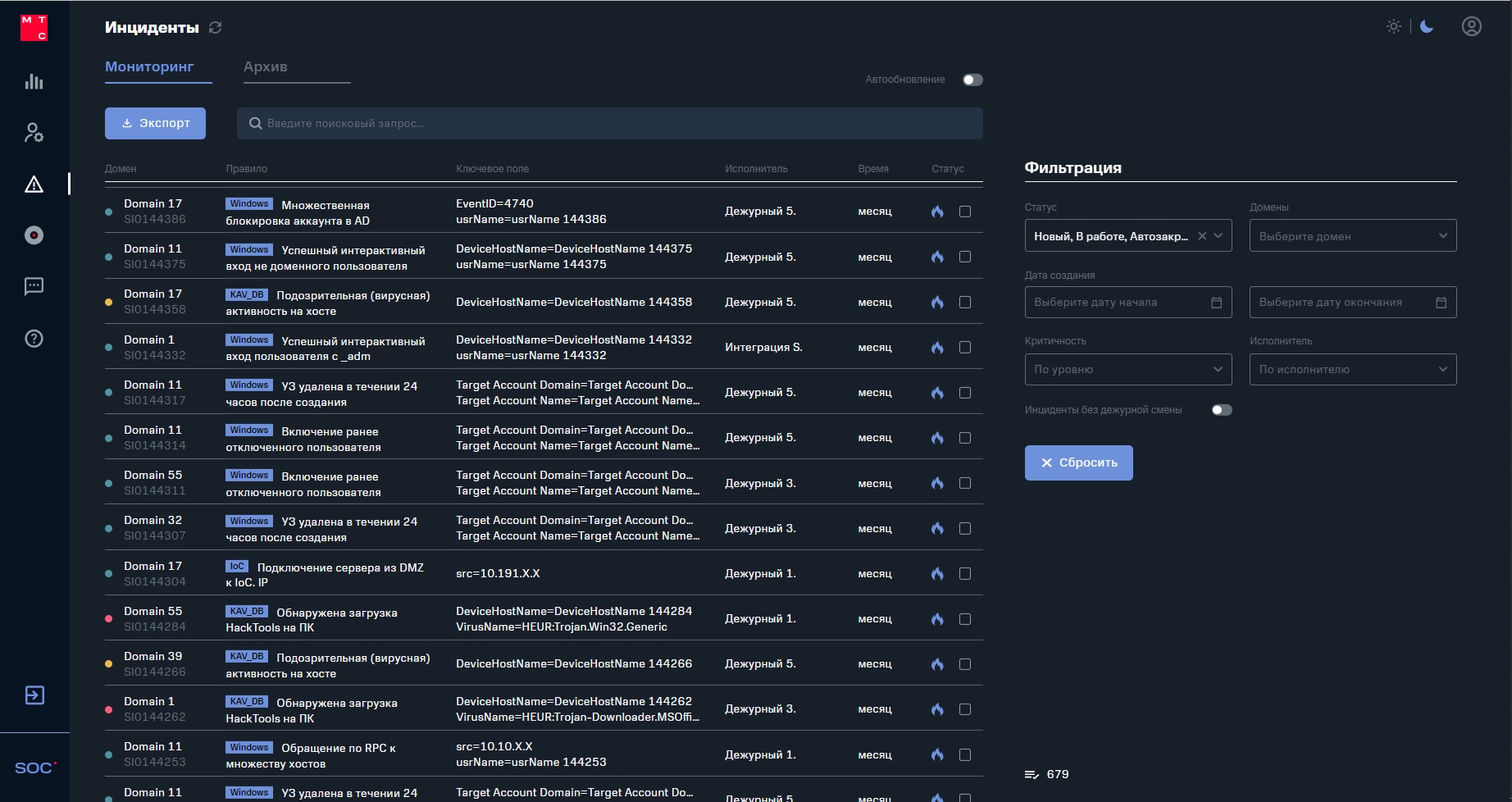
Task: Open the user profile avatar icon
Action: tap(1471, 26)
